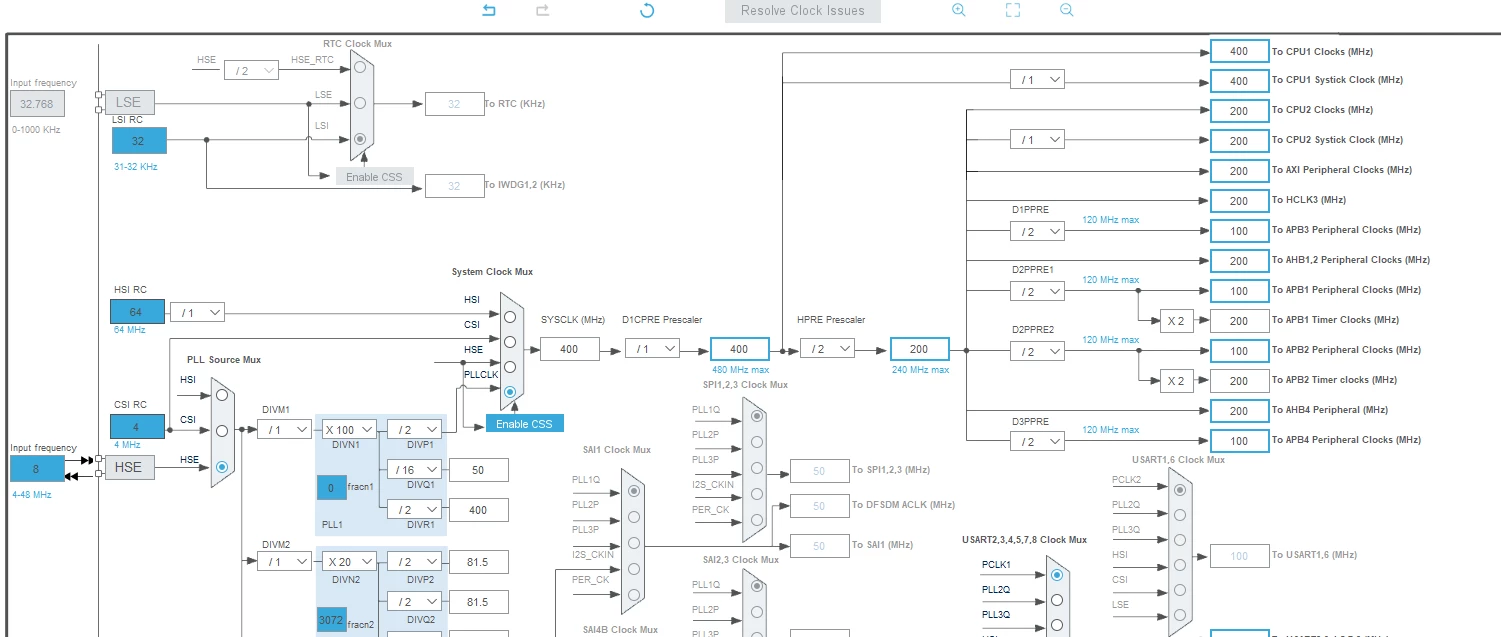The image size is (1501, 637).
Task: Open the HSE /2 RTC divider dropdown
Action: tap(251, 71)
